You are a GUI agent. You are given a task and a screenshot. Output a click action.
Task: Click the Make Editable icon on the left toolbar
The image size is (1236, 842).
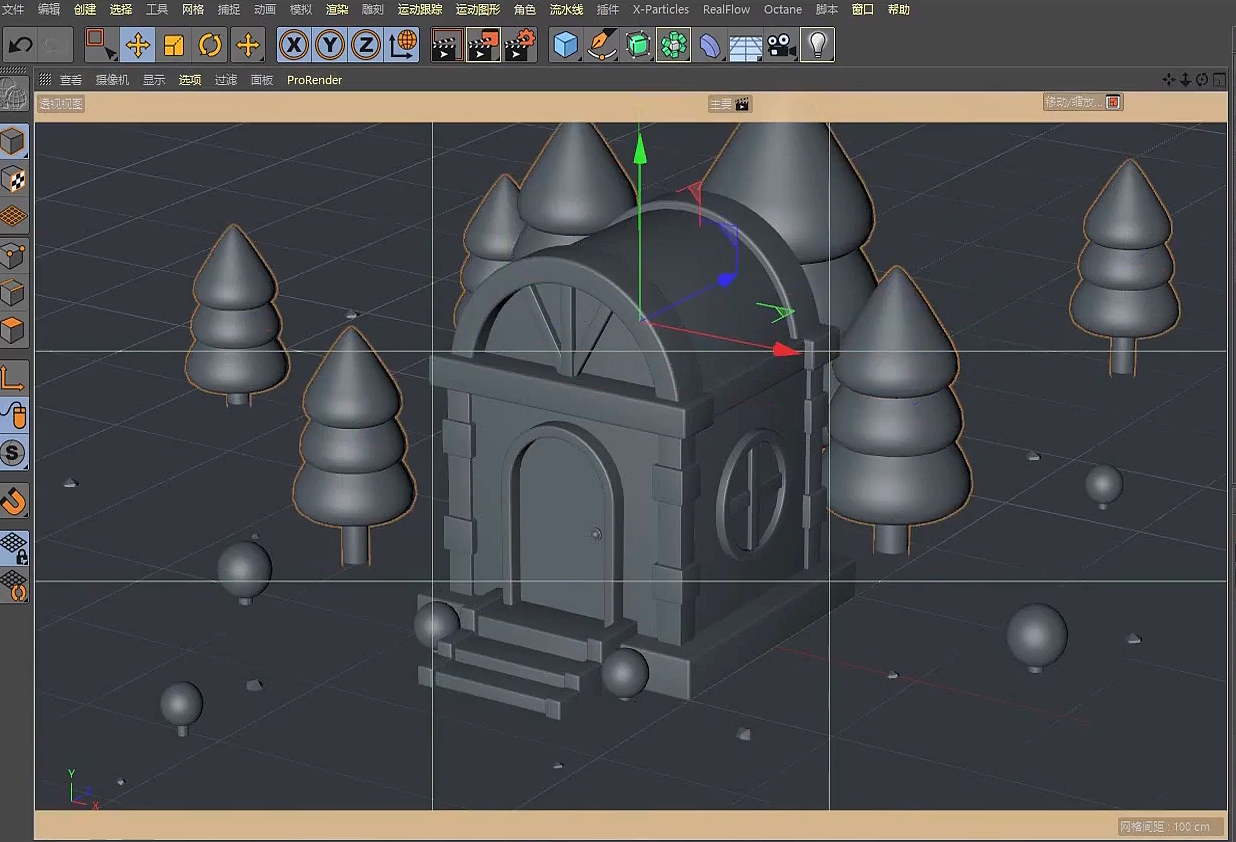coord(14,95)
